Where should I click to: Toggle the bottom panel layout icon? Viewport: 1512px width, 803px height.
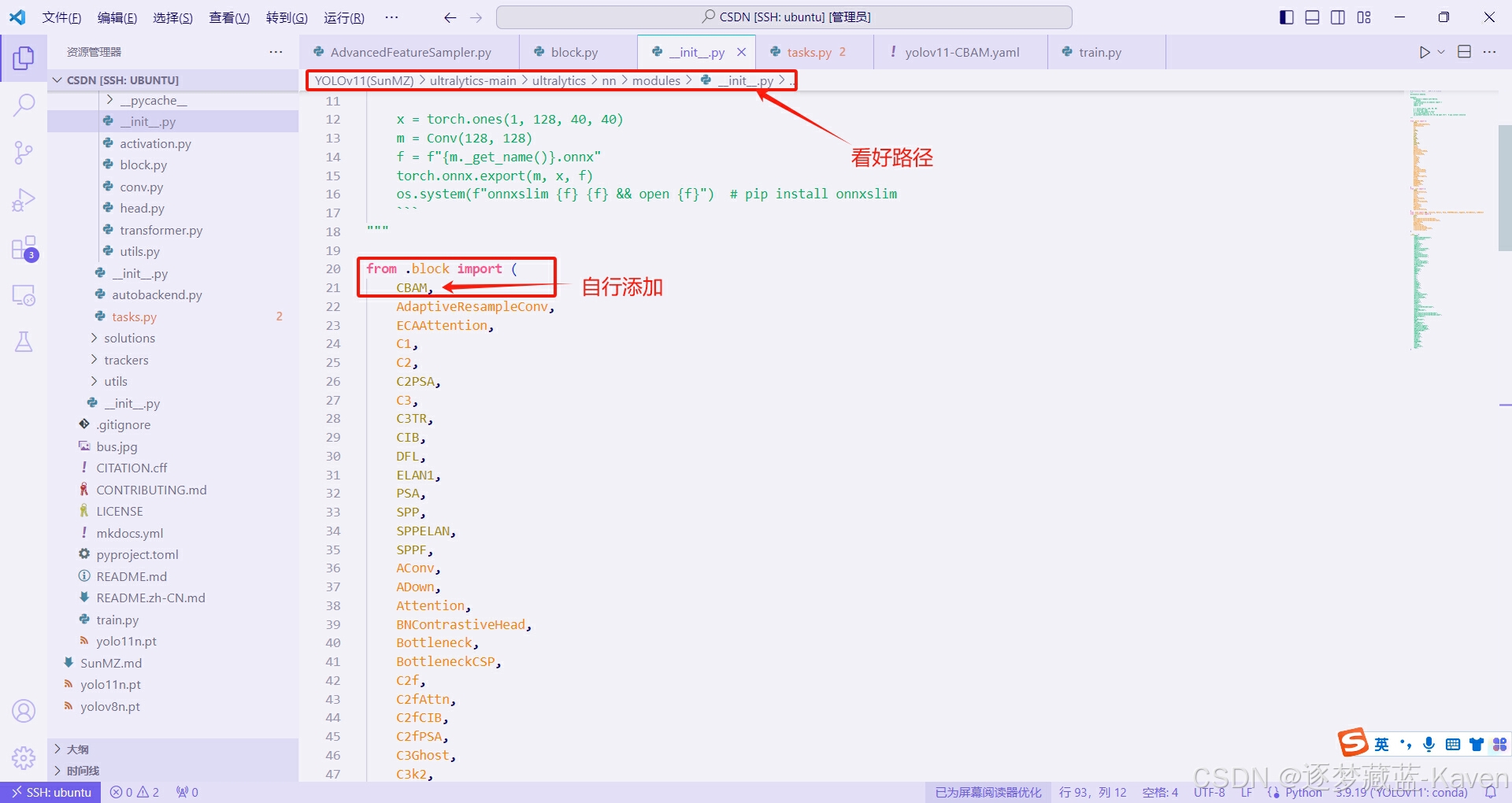pos(1312,17)
